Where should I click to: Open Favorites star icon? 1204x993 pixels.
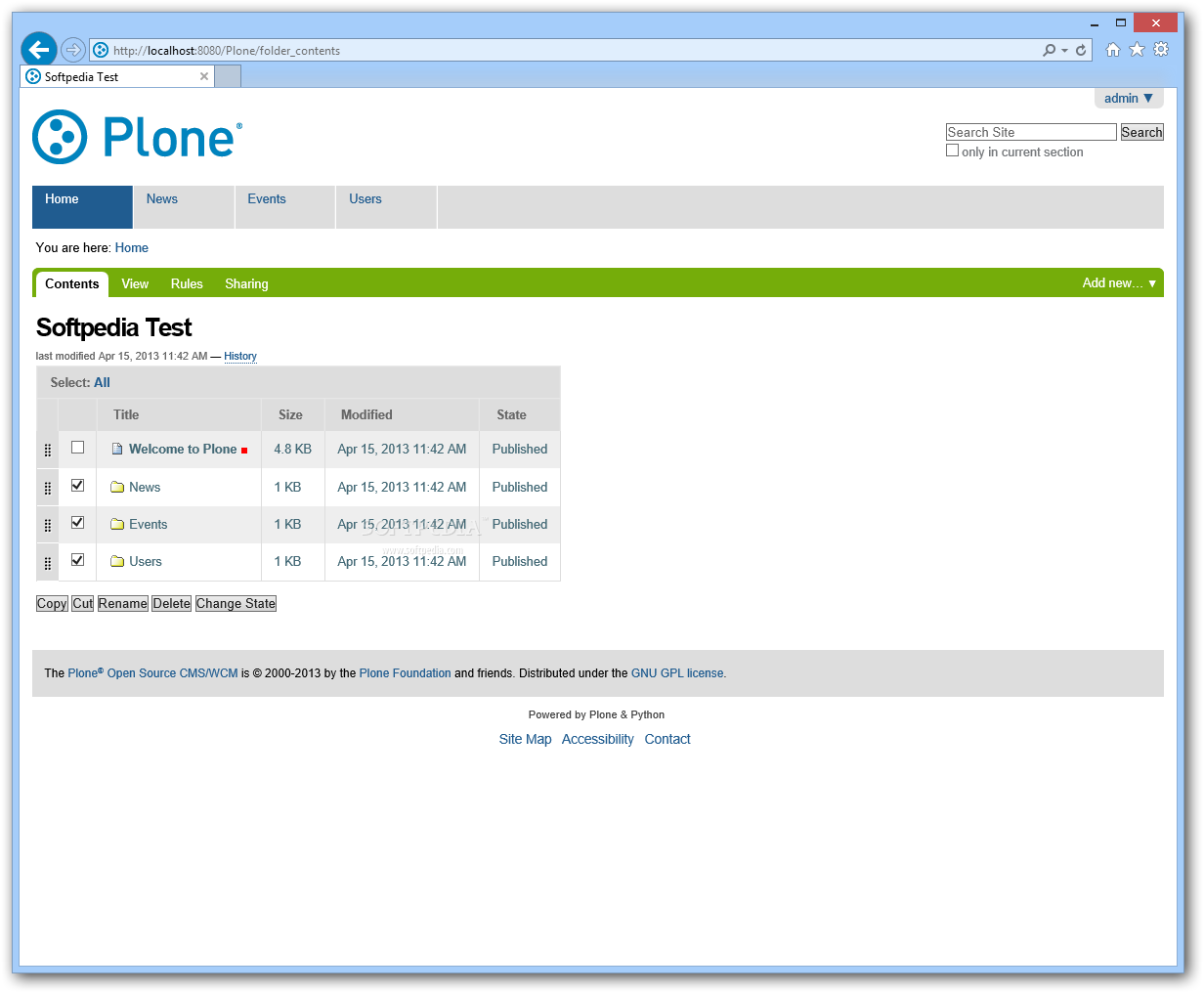click(1137, 50)
